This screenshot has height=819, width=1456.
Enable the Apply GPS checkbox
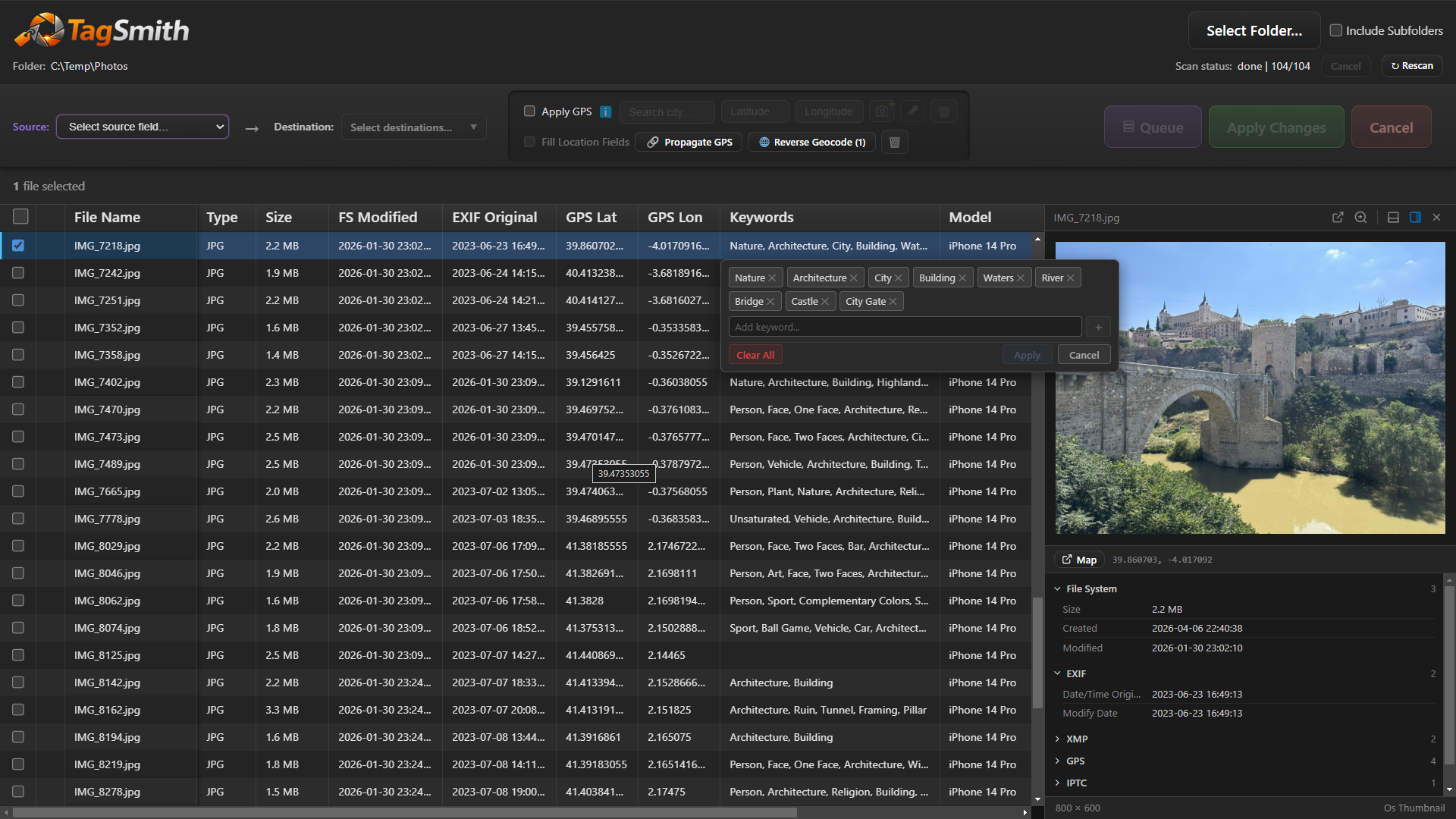[x=529, y=111]
